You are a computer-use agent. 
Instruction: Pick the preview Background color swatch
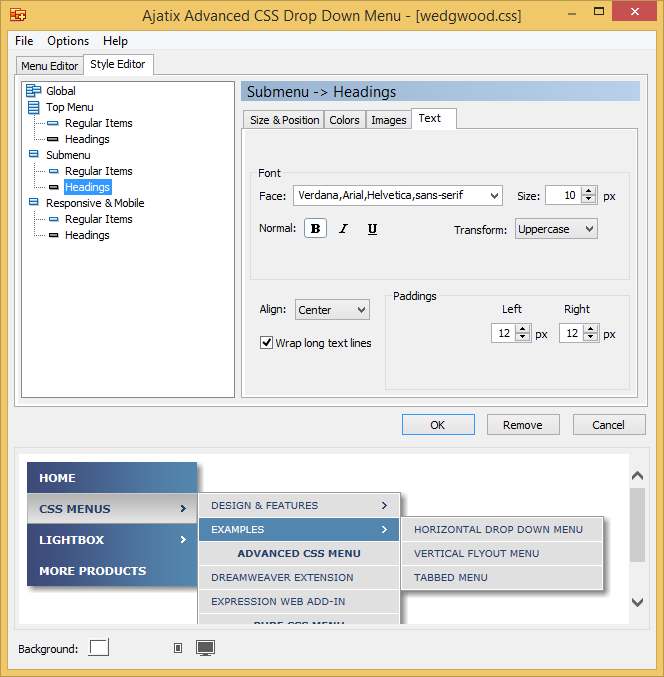point(99,648)
